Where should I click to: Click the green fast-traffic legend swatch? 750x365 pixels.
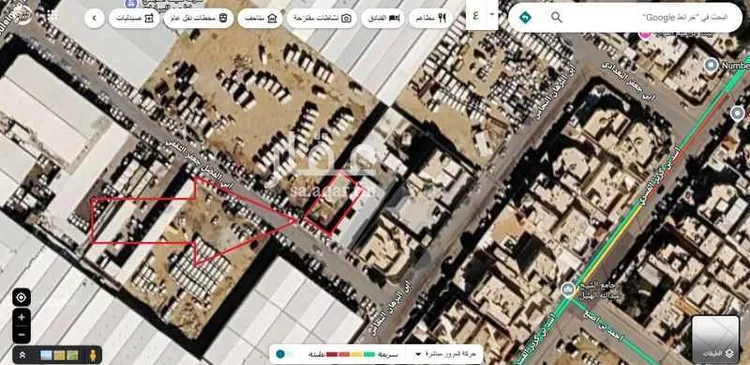point(369,354)
